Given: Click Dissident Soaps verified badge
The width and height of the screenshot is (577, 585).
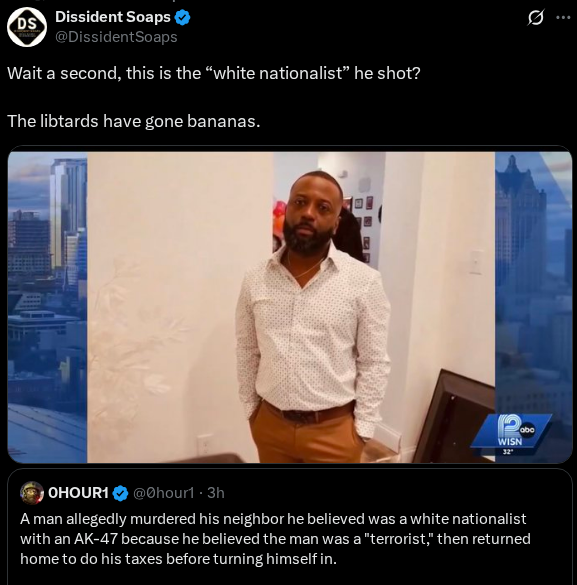Looking at the screenshot, I should click(x=182, y=18).
